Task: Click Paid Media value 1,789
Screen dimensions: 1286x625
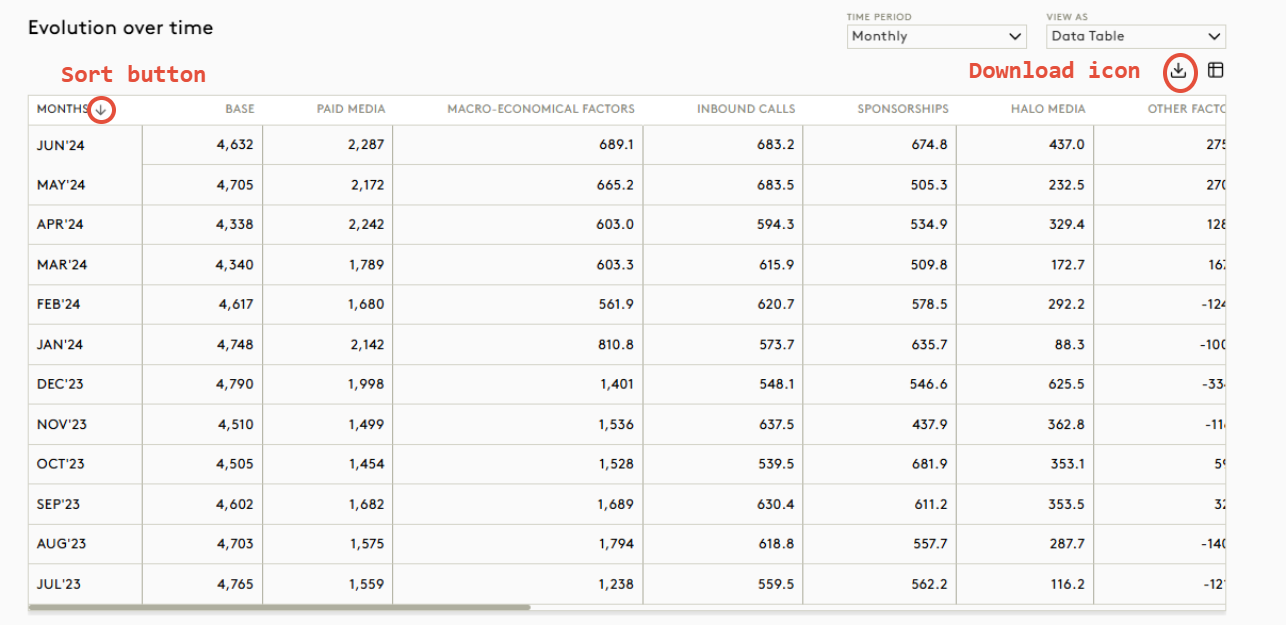Action: pos(366,264)
